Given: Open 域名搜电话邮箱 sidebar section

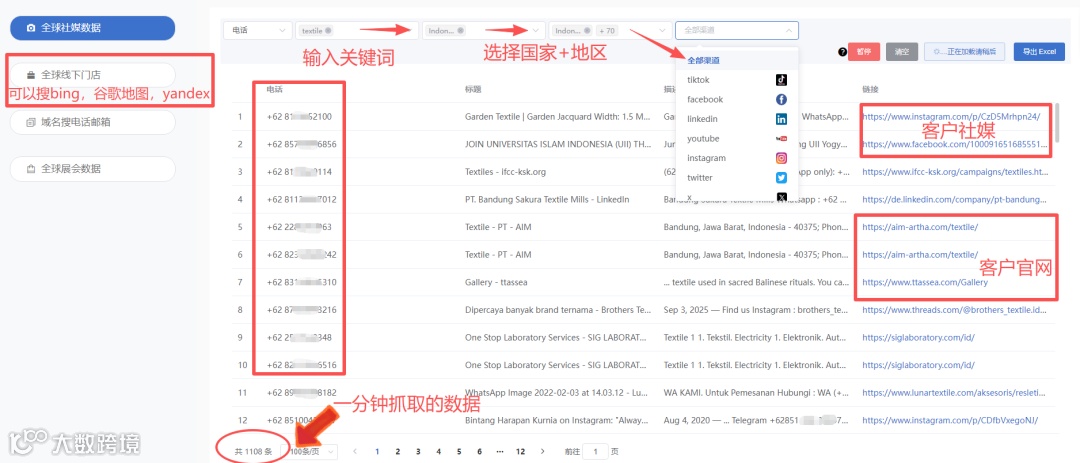Looking at the screenshot, I should (x=92, y=122).
